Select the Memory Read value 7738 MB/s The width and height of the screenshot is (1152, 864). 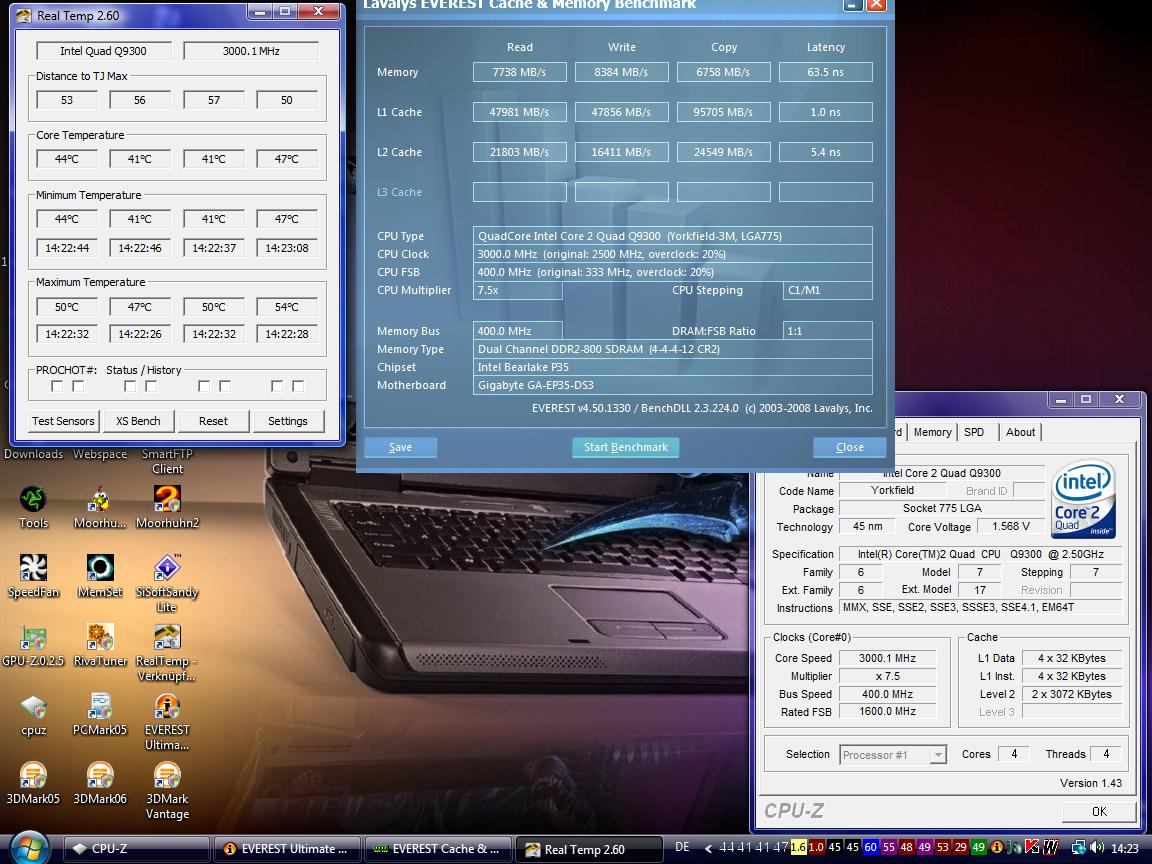pyautogui.click(x=519, y=72)
